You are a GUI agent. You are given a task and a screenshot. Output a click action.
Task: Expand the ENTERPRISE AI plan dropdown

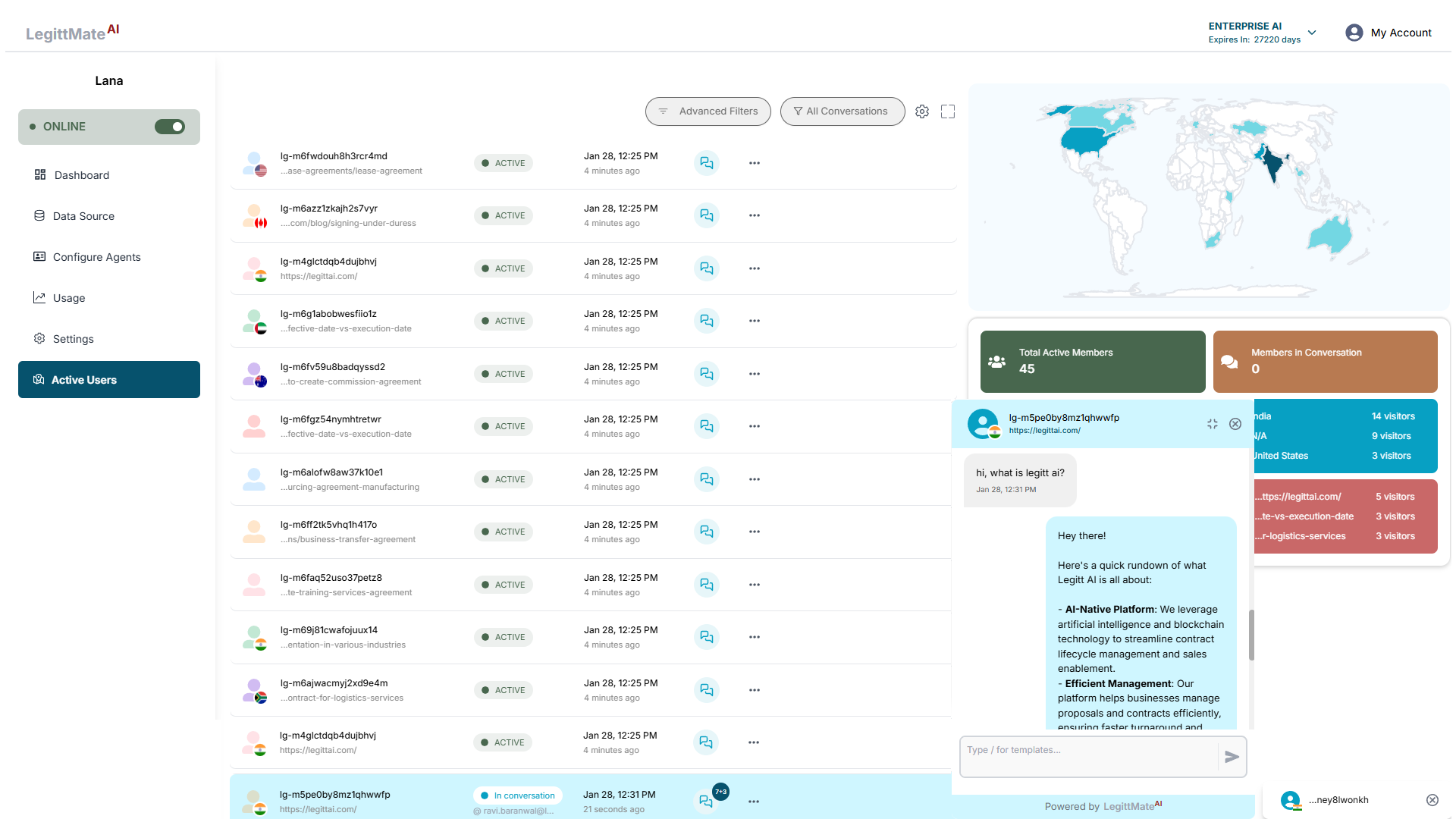click(x=1312, y=33)
